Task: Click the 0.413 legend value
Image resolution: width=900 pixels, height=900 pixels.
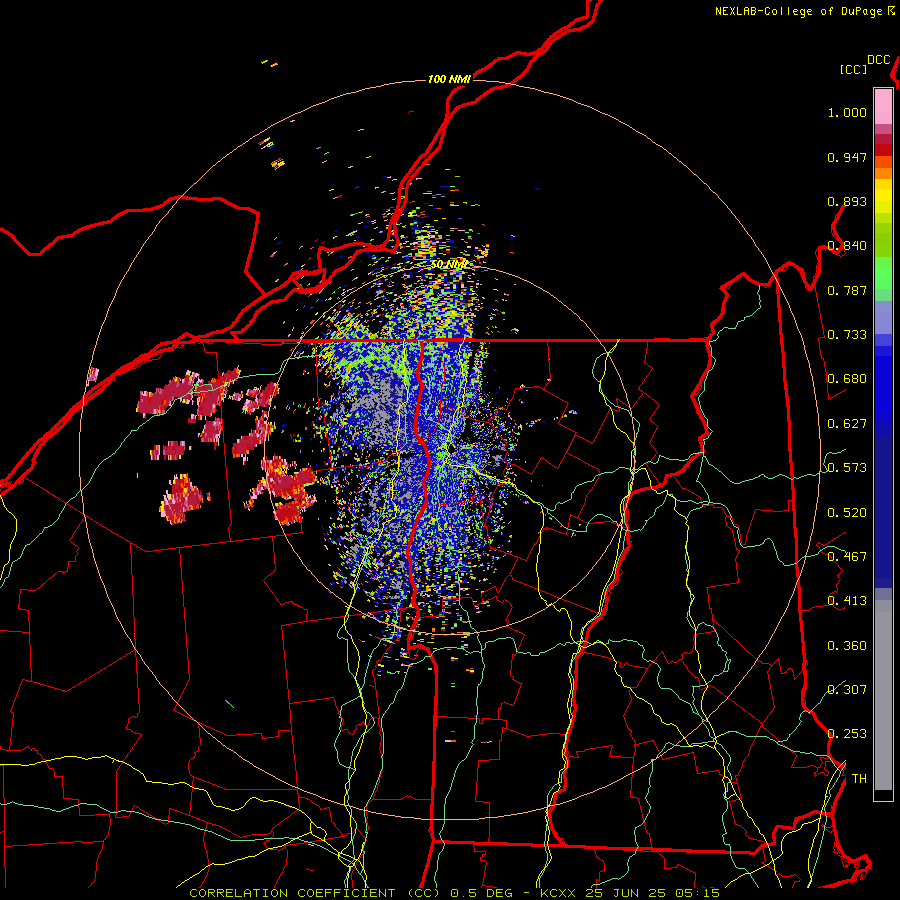Action: pyautogui.click(x=847, y=601)
